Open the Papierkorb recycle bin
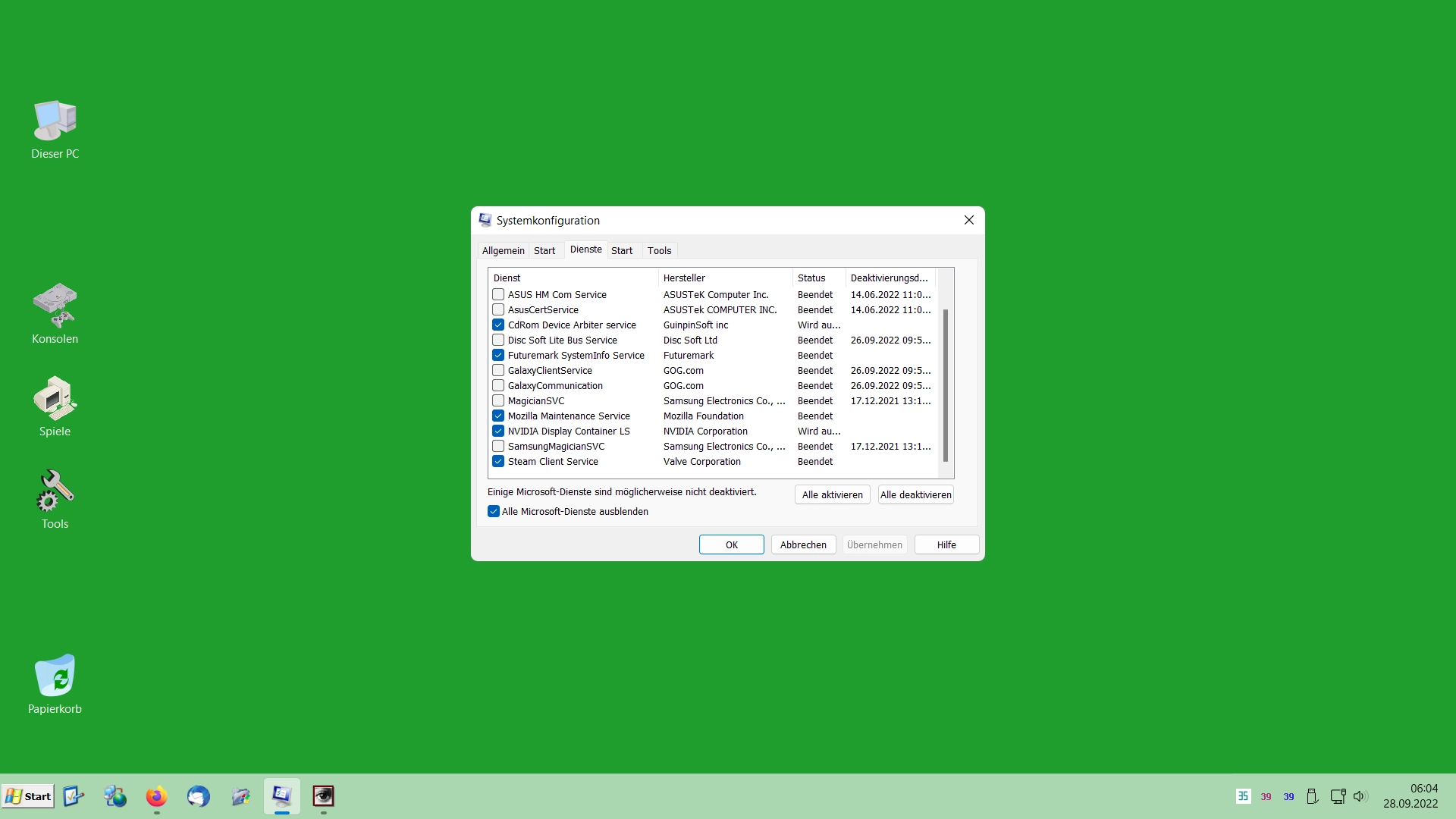Image resolution: width=1456 pixels, height=819 pixels. [55, 684]
